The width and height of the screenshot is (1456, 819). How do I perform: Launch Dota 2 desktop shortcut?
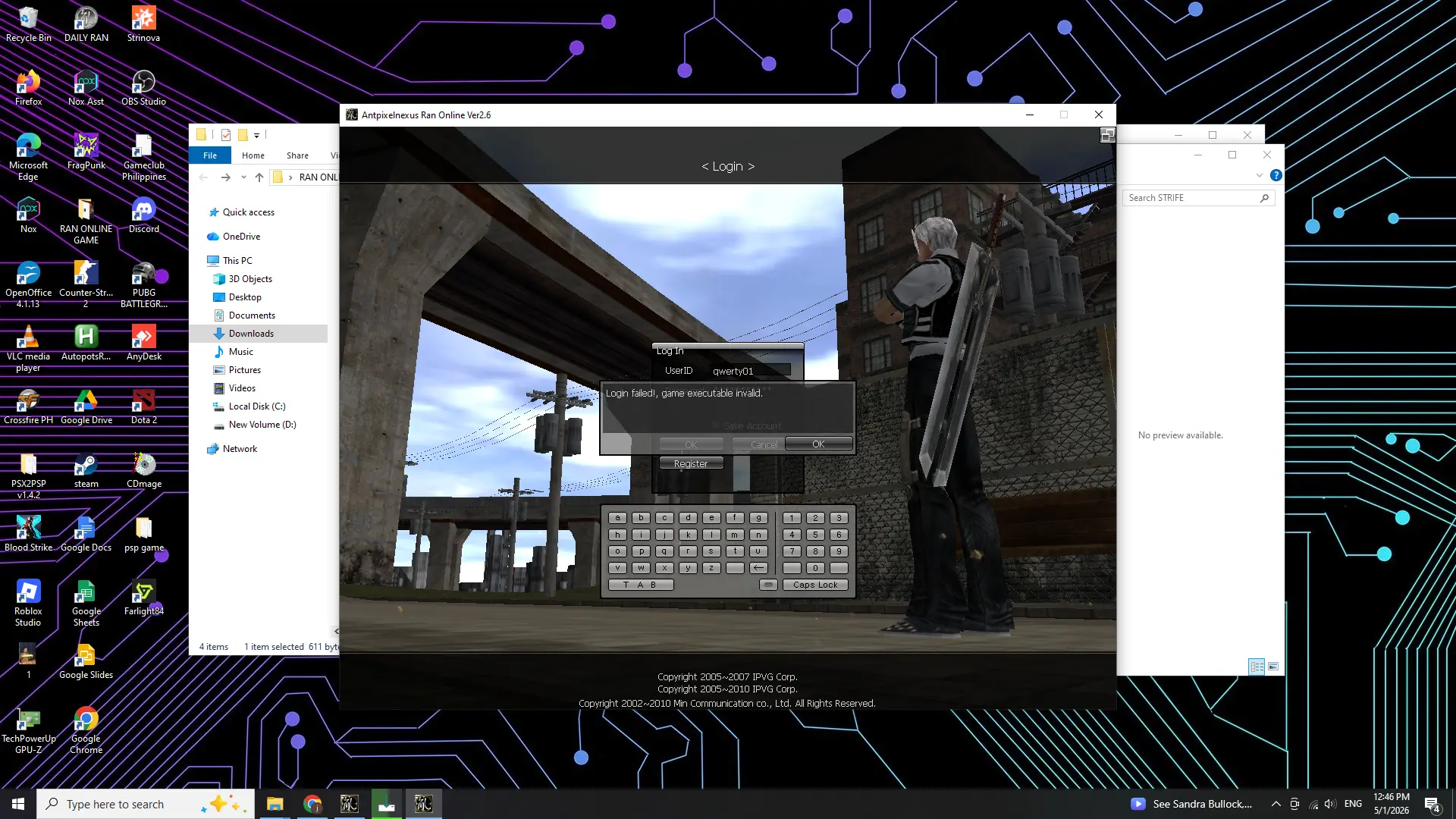pos(143,406)
